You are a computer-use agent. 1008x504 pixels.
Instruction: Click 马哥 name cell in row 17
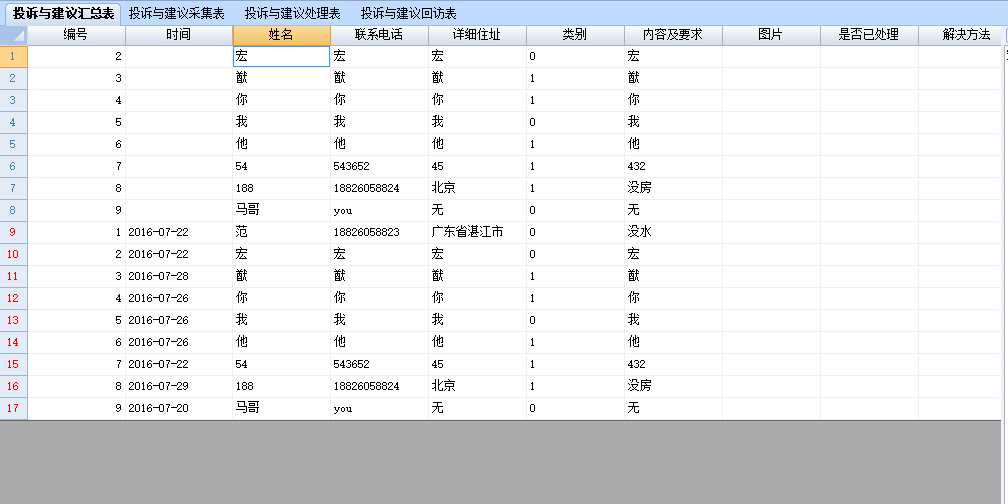point(282,408)
